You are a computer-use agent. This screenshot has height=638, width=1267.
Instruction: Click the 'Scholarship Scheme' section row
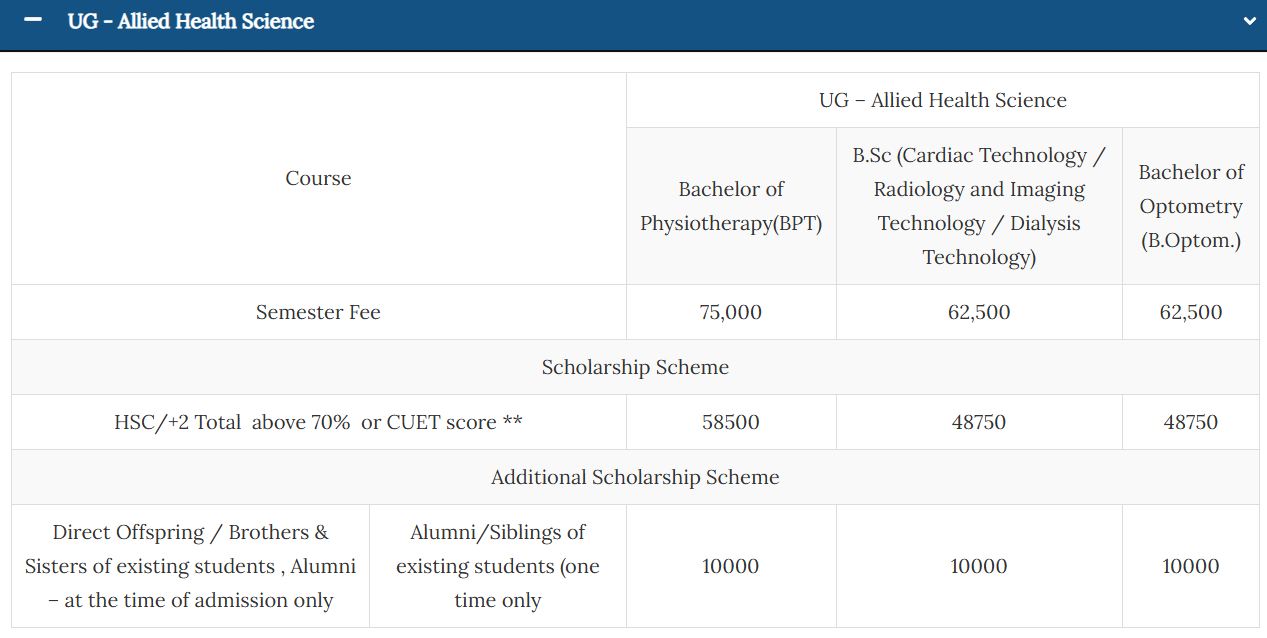pos(635,367)
